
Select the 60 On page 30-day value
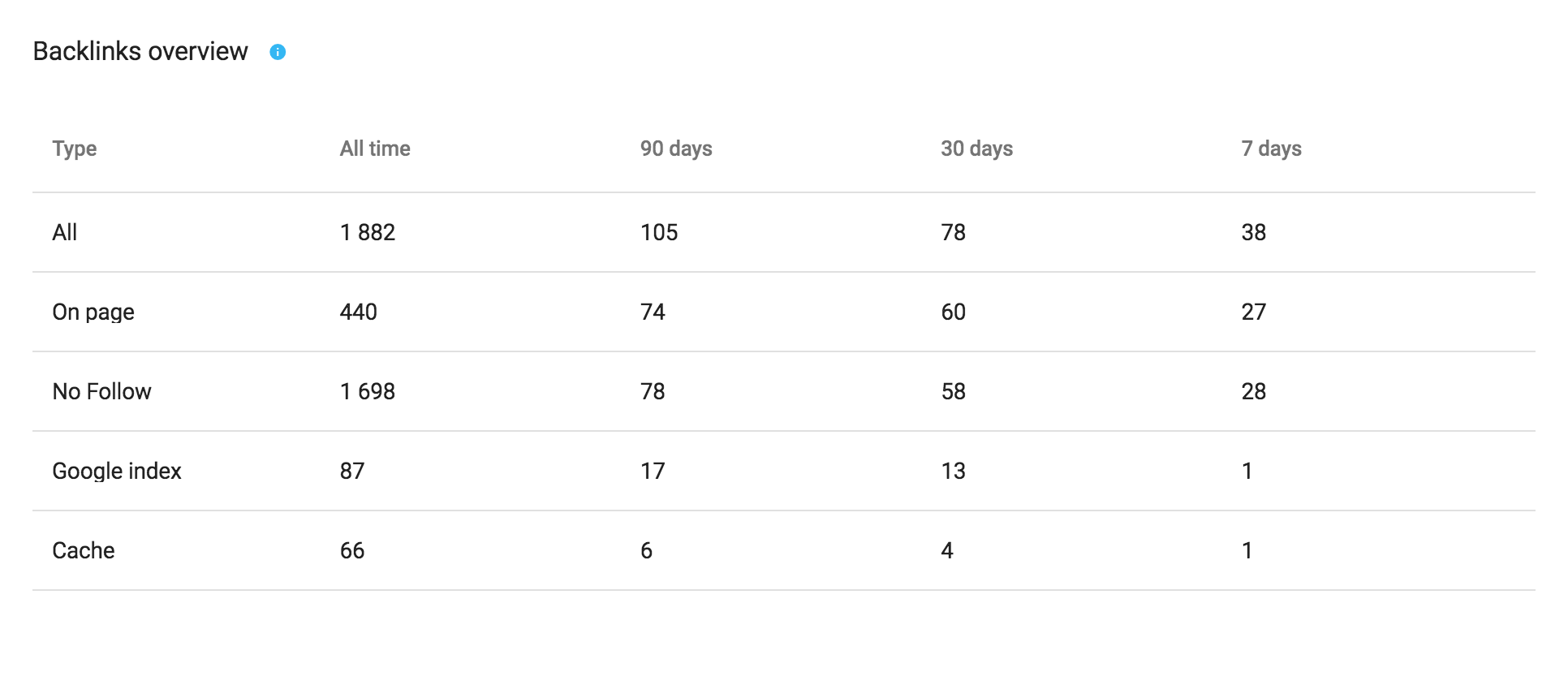pyautogui.click(x=954, y=312)
